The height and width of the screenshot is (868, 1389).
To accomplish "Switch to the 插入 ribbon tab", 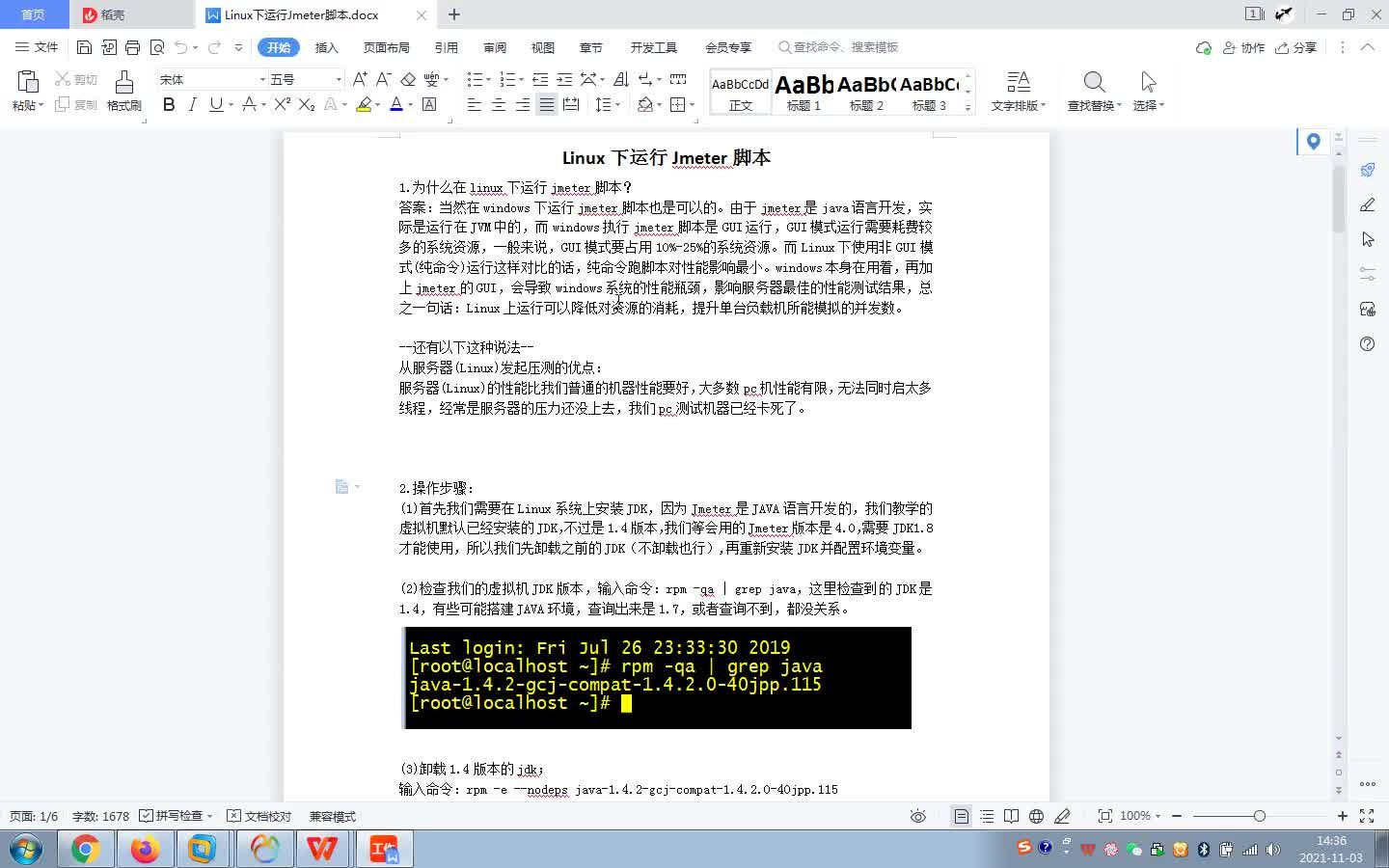I will coord(326,46).
